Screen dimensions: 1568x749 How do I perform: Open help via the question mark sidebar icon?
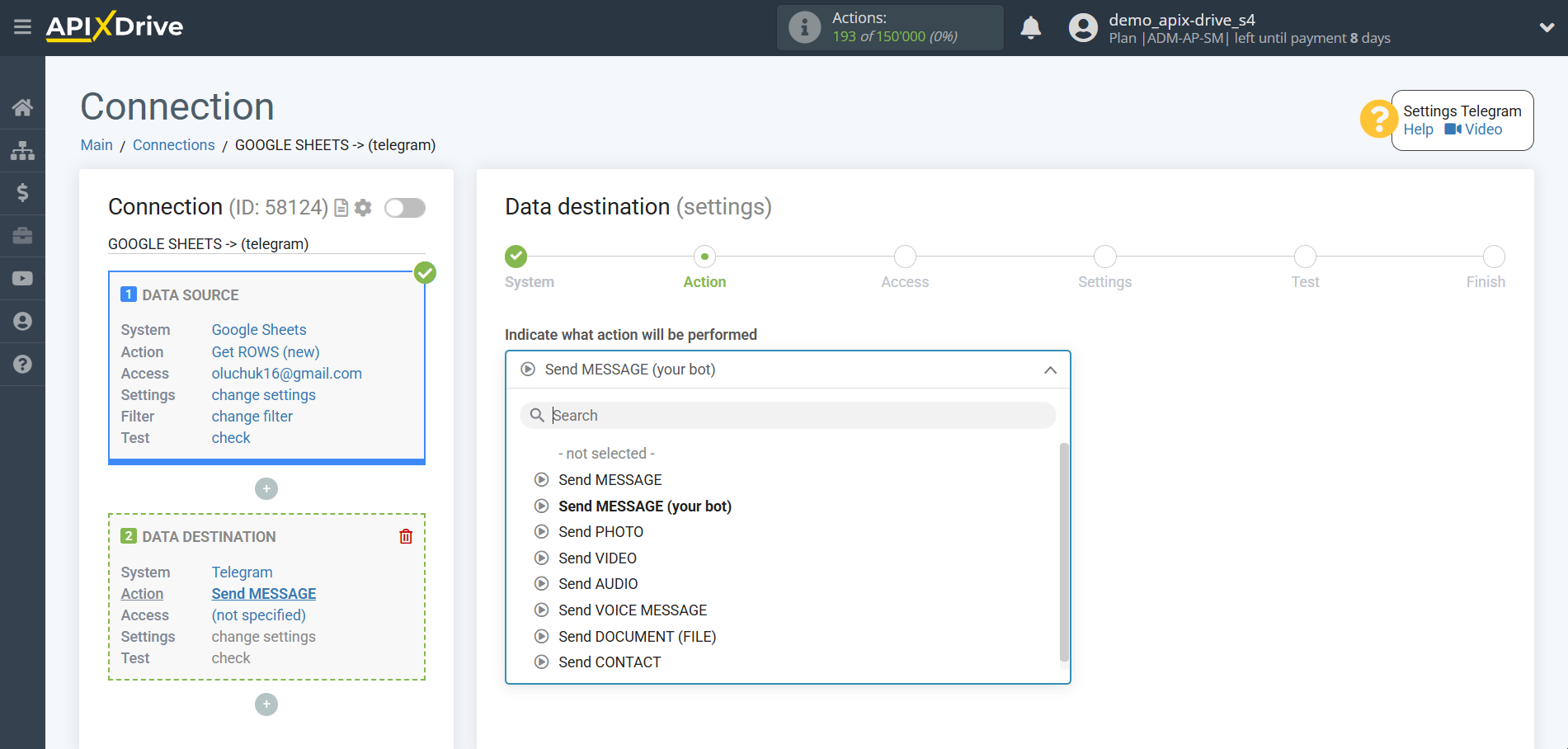click(22, 364)
